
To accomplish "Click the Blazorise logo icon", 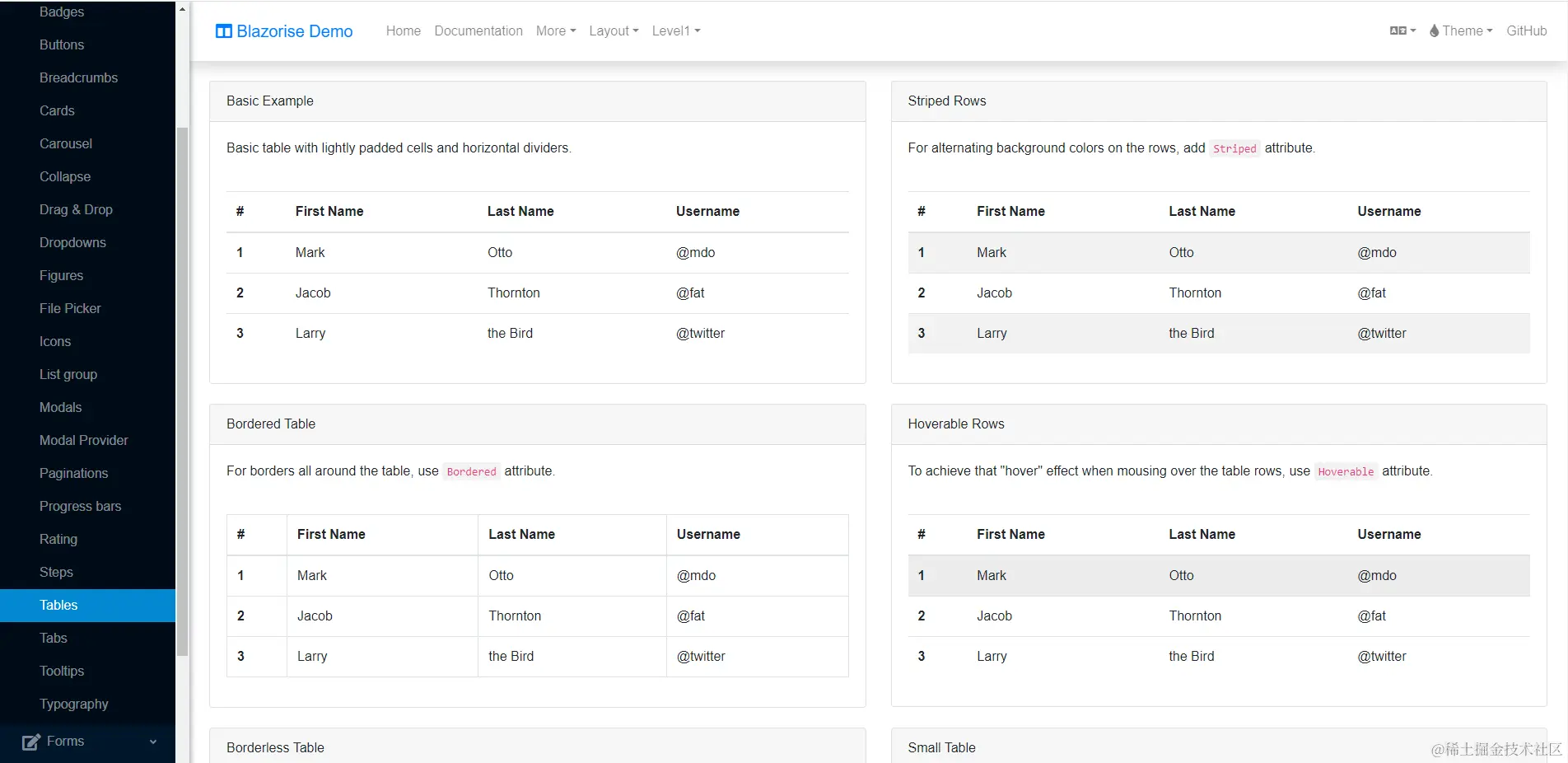I will pos(223,31).
